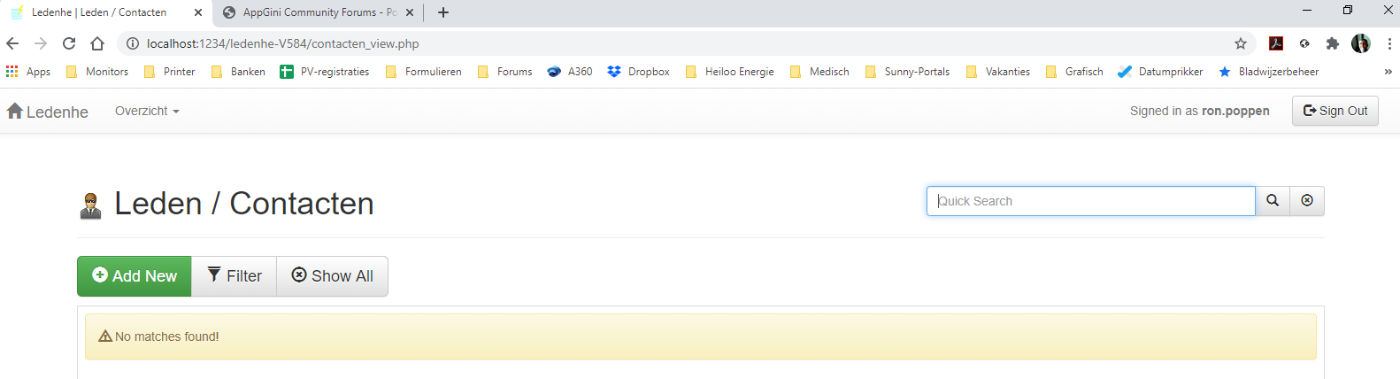Clear the quick search with the X icon
The image size is (1400, 379).
(1307, 201)
